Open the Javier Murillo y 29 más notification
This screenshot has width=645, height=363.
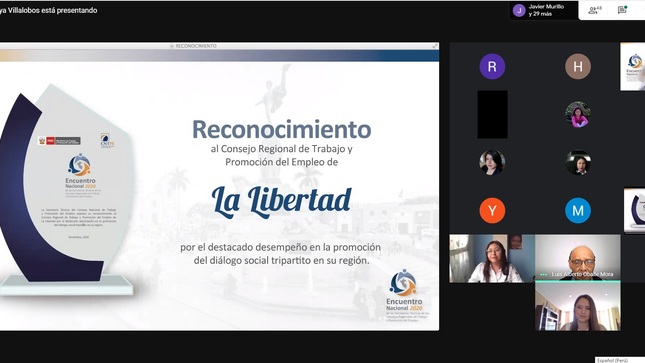point(544,10)
